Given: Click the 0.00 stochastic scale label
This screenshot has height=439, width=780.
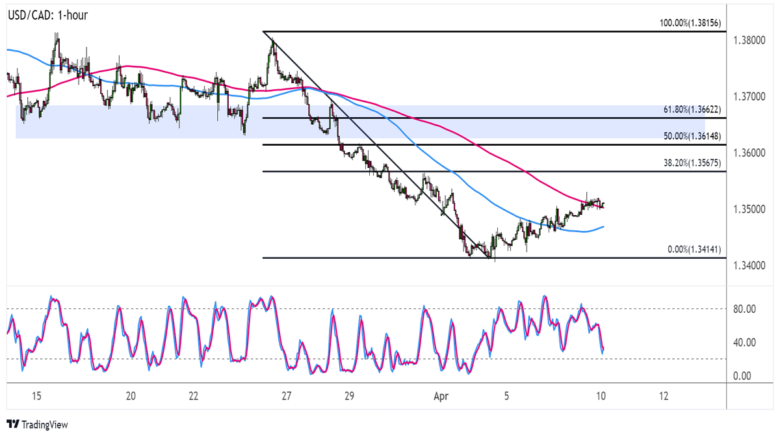Looking at the screenshot, I should (741, 376).
